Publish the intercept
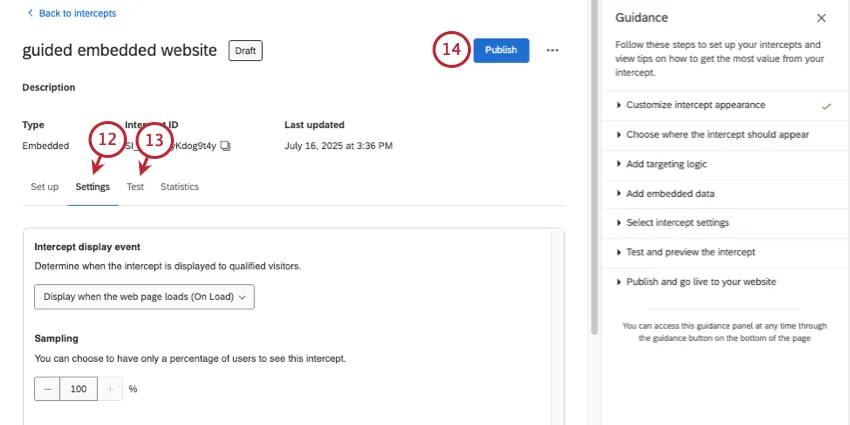 tap(501, 50)
